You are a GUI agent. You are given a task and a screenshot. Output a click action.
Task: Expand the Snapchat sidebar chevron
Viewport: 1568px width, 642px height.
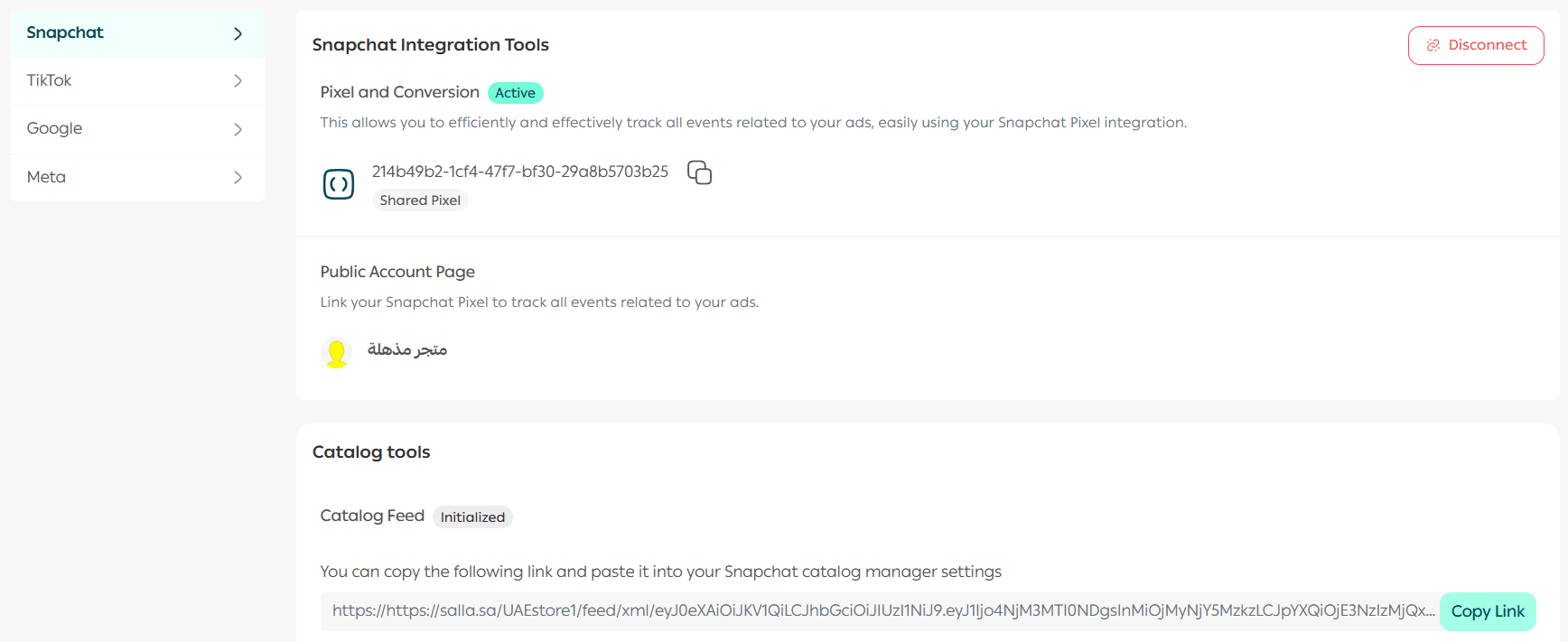tap(238, 33)
